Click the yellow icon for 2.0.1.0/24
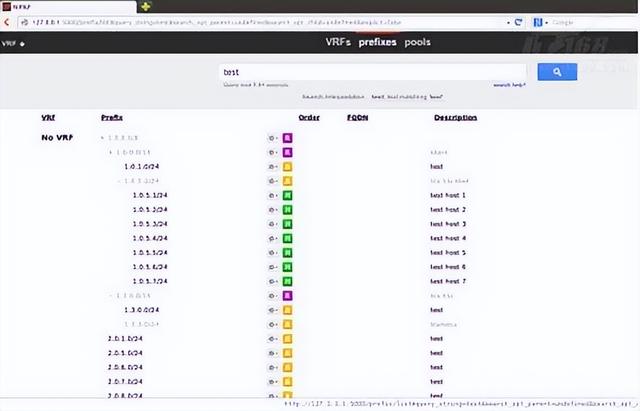The image size is (640, 411). 287,339
